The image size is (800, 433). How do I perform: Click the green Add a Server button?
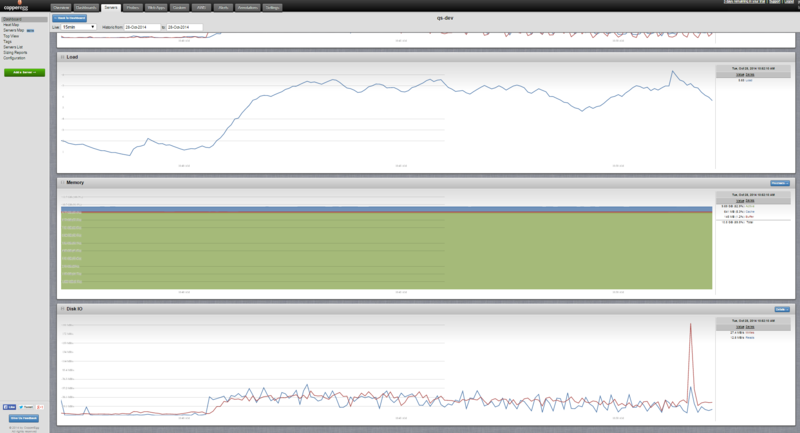(24, 72)
